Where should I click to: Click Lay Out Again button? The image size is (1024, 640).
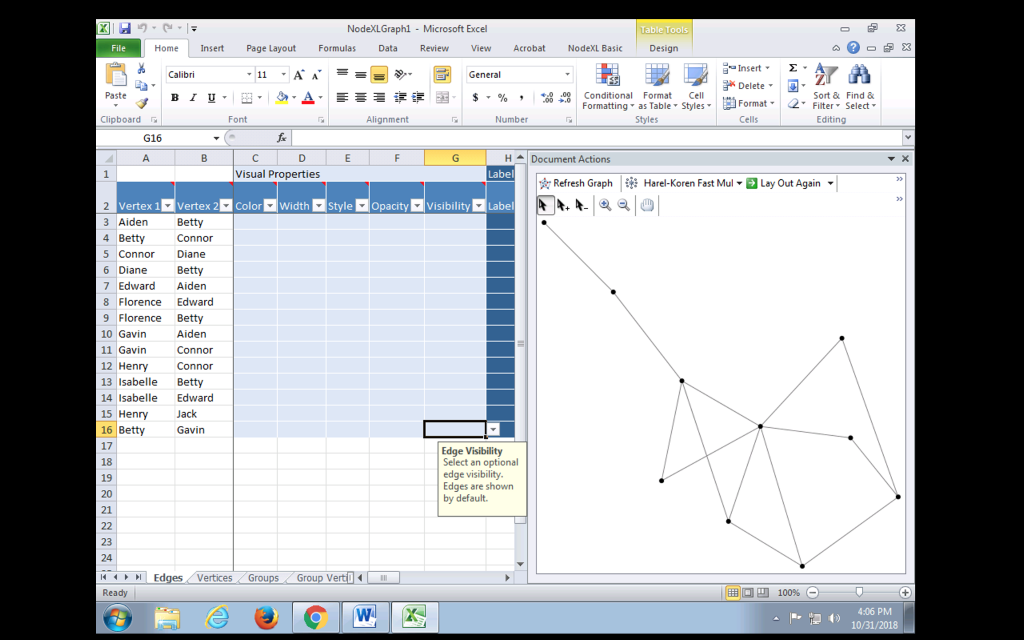[783, 183]
